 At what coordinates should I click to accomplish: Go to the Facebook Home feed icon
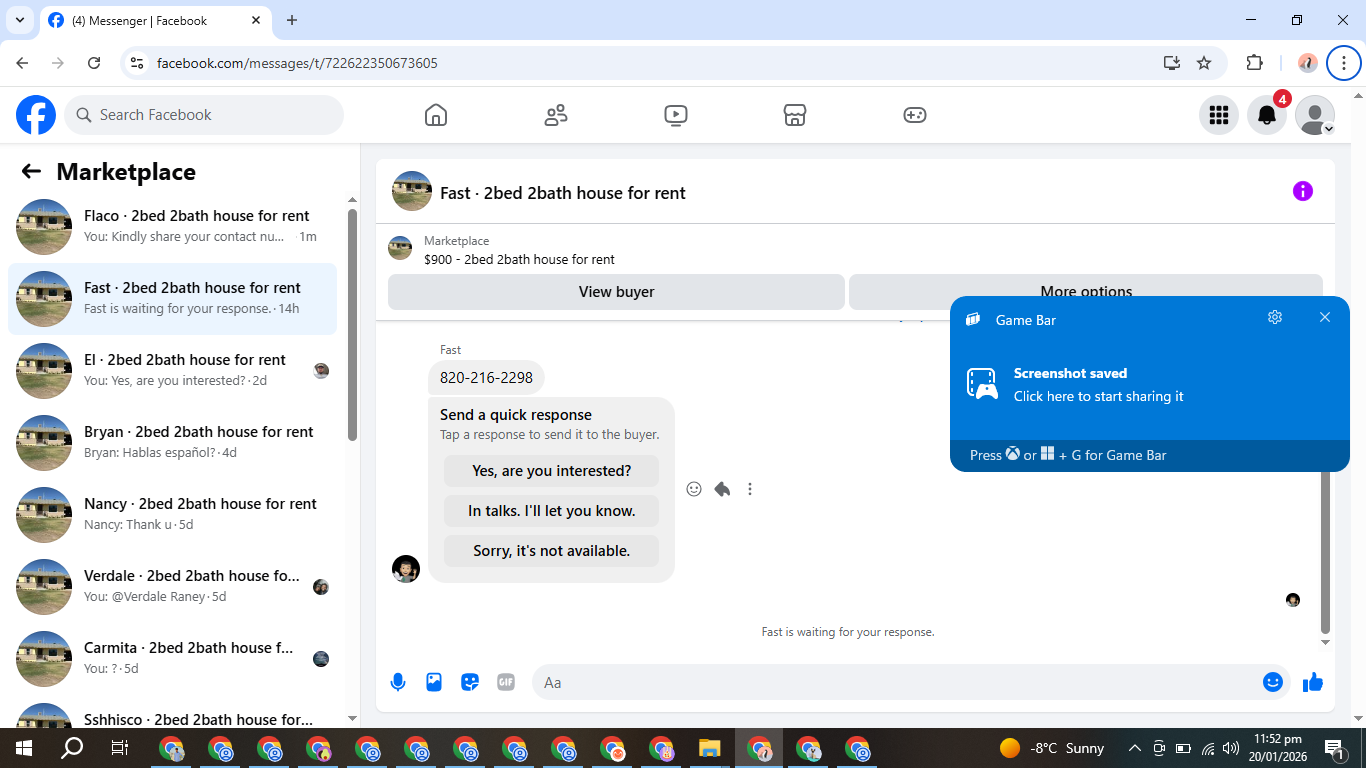point(436,115)
